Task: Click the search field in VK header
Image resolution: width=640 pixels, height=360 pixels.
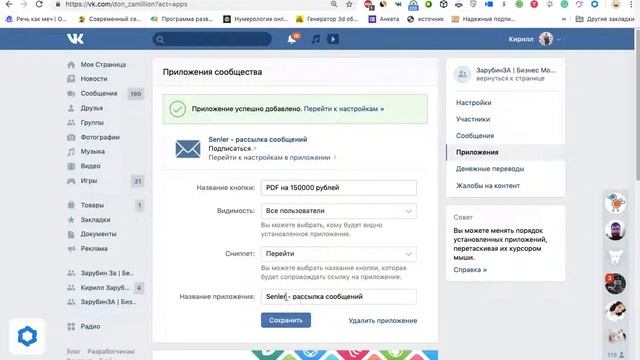Action: coord(212,39)
